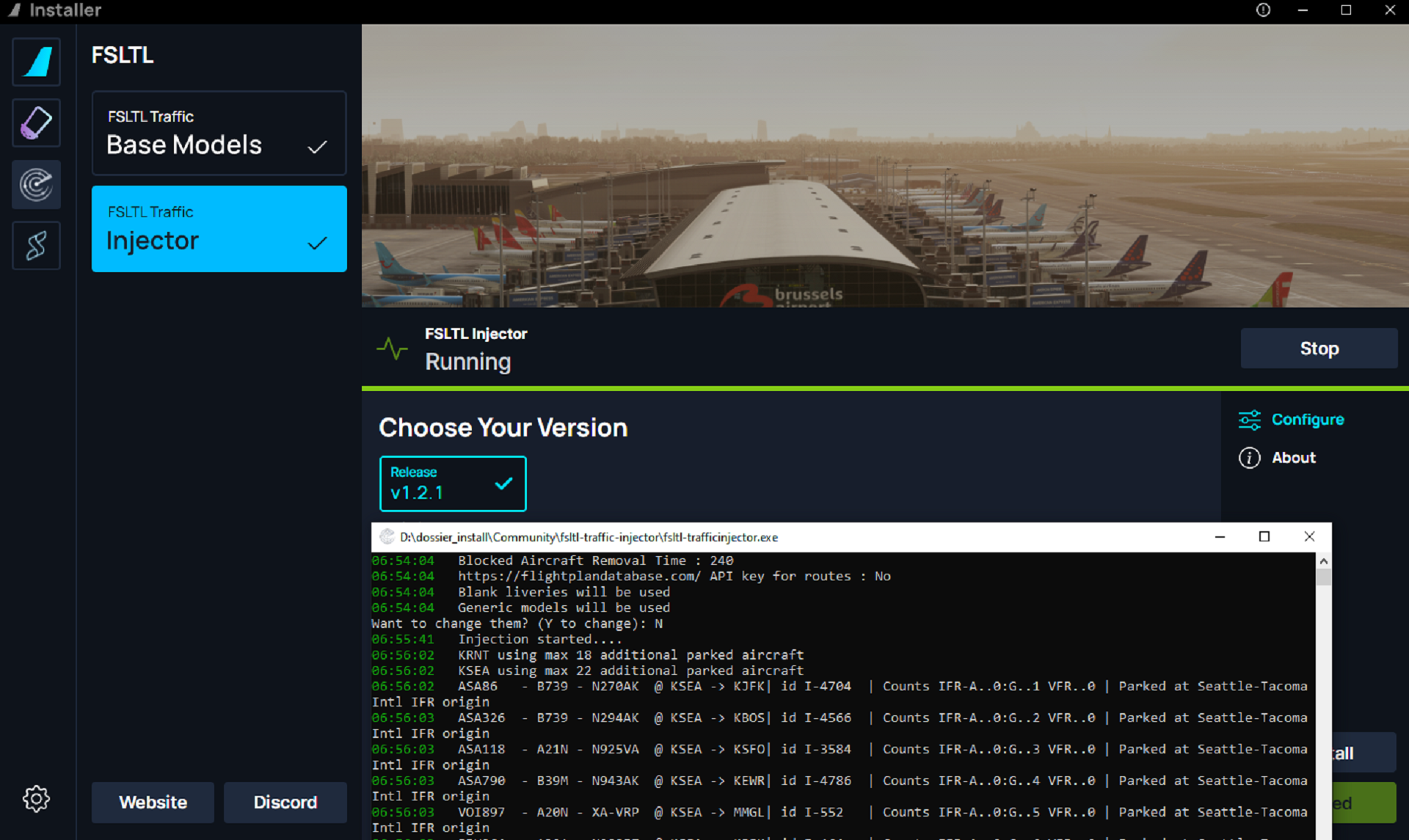
Task: Minimize the Installer window
Action: (1303, 10)
